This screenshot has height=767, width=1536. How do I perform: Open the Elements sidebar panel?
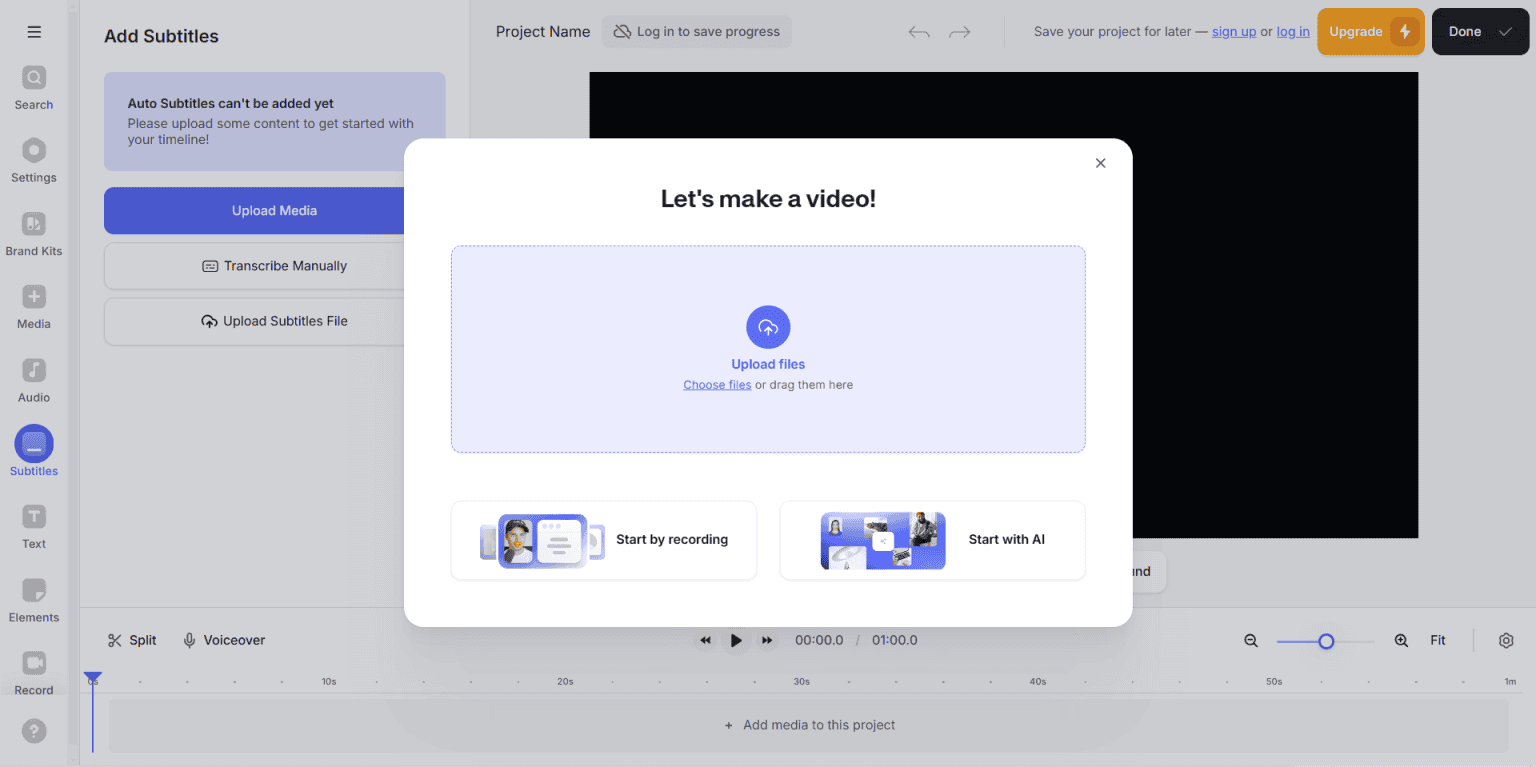(34, 600)
